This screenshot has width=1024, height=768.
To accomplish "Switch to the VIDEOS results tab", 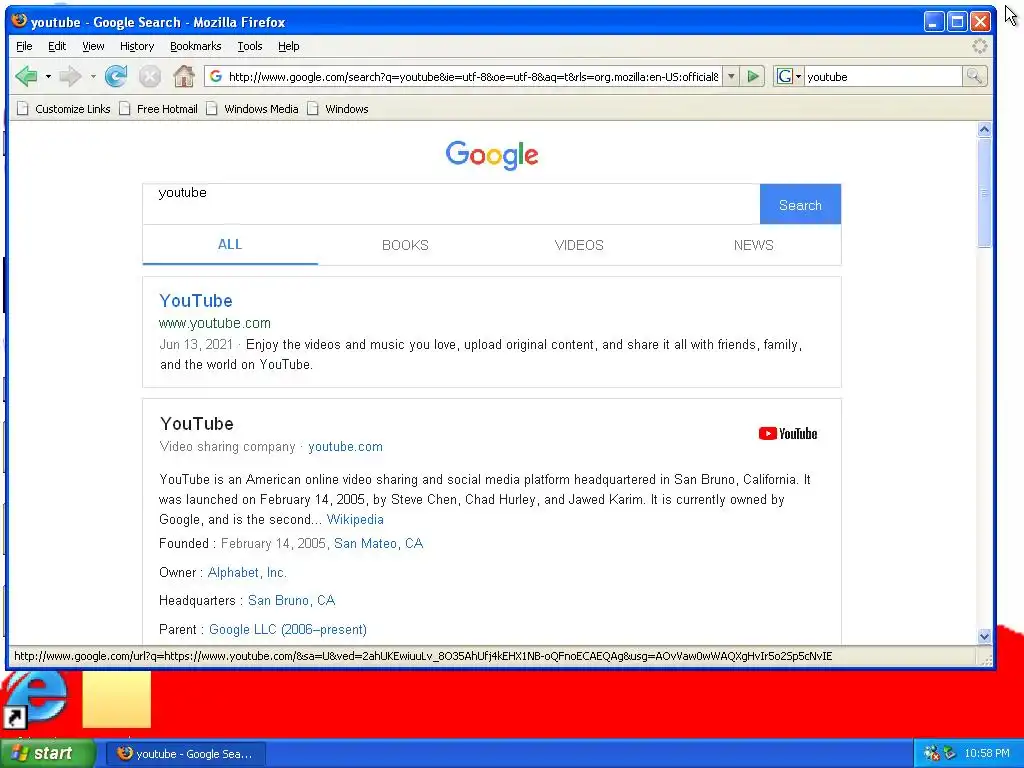I will (x=579, y=245).
